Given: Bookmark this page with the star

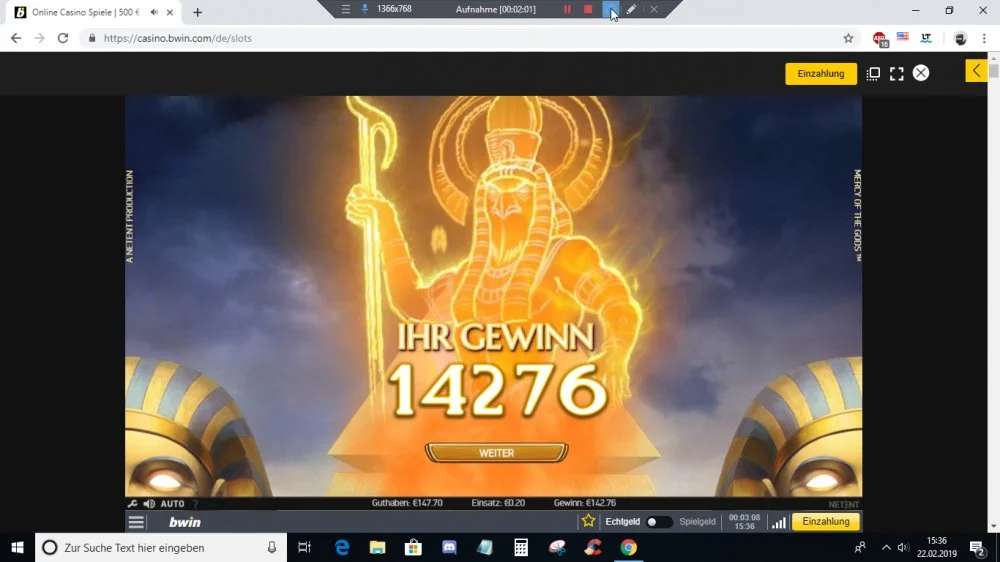Looking at the screenshot, I should pos(848,38).
